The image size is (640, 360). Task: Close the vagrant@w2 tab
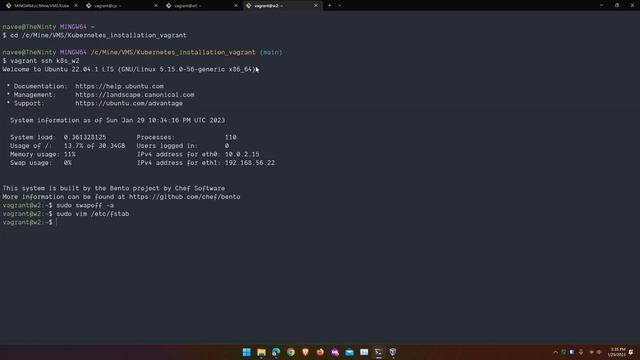click(x=316, y=6)
